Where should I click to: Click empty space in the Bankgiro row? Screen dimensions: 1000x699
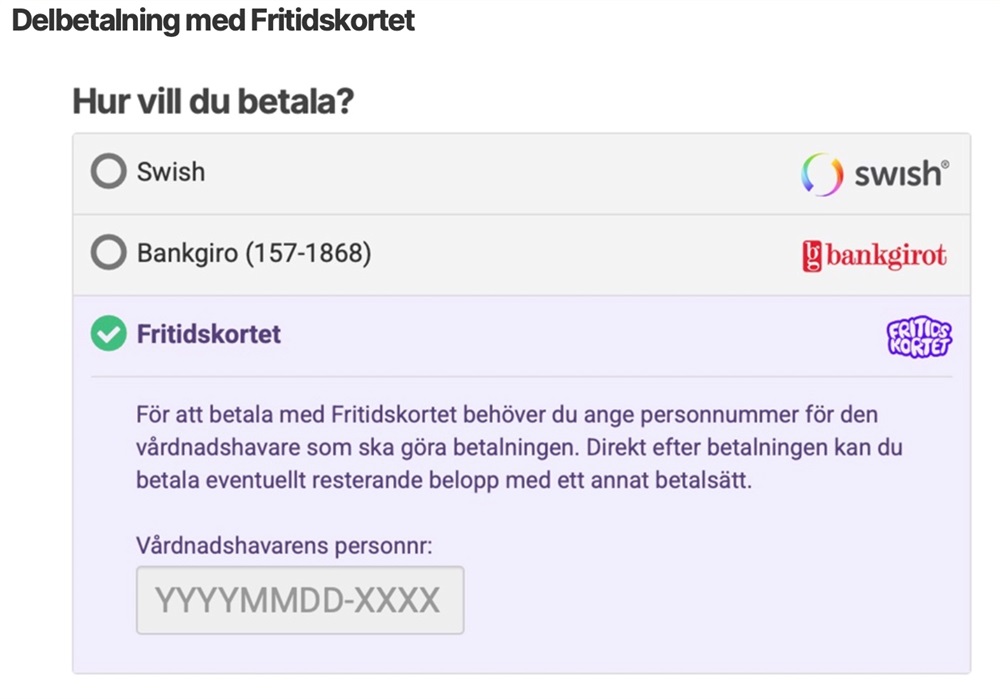click(x=580, y=255)
